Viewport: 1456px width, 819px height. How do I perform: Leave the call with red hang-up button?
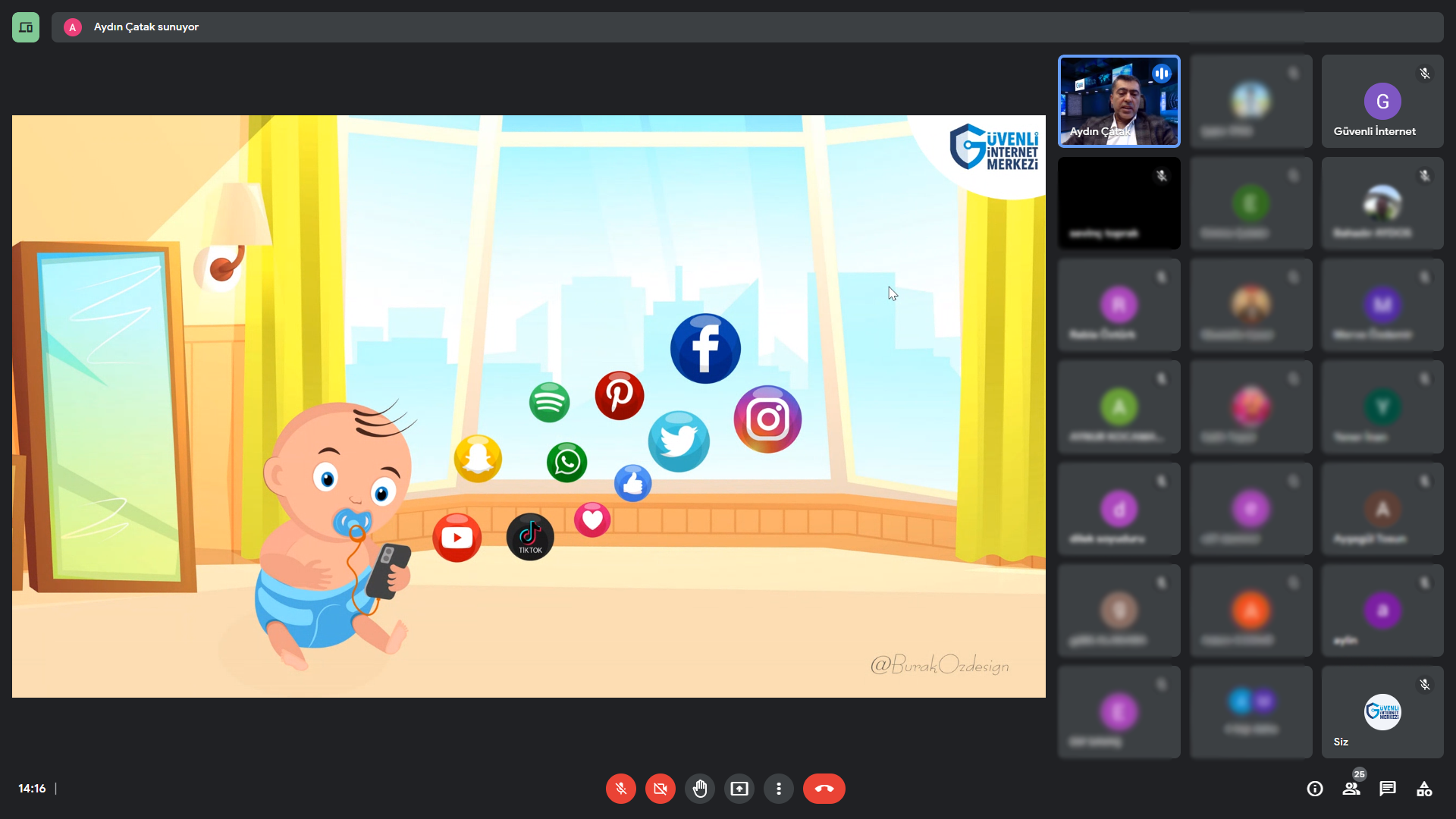pos(824,789)
